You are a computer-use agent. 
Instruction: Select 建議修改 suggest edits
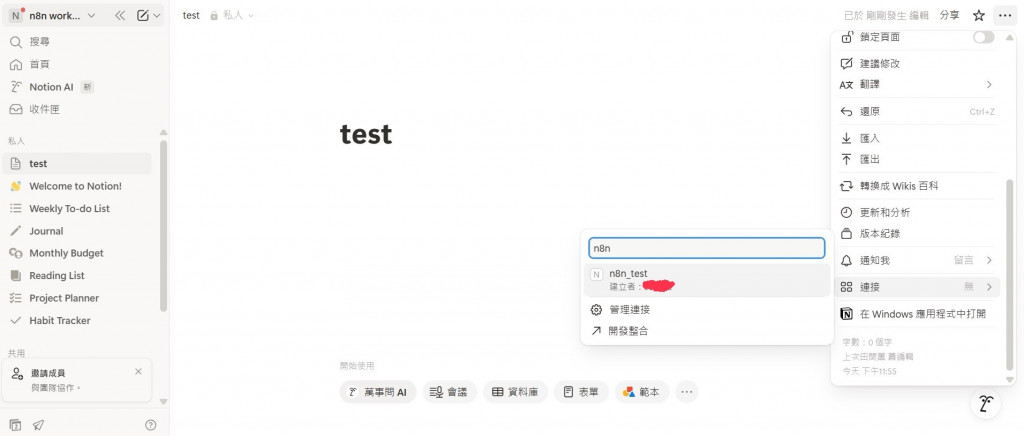click(x=916, y=64)
